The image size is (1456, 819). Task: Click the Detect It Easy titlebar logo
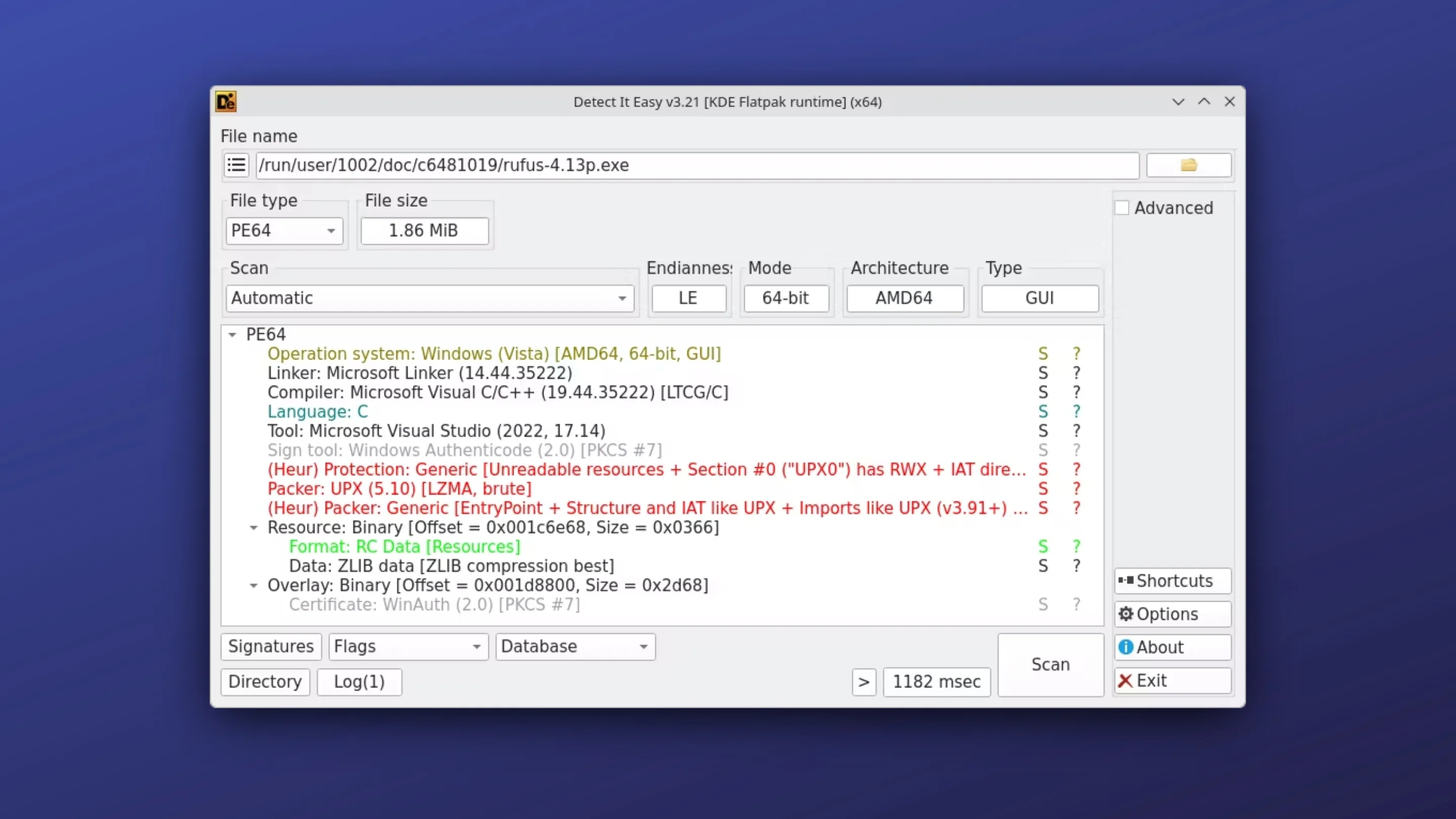point(225,102)
